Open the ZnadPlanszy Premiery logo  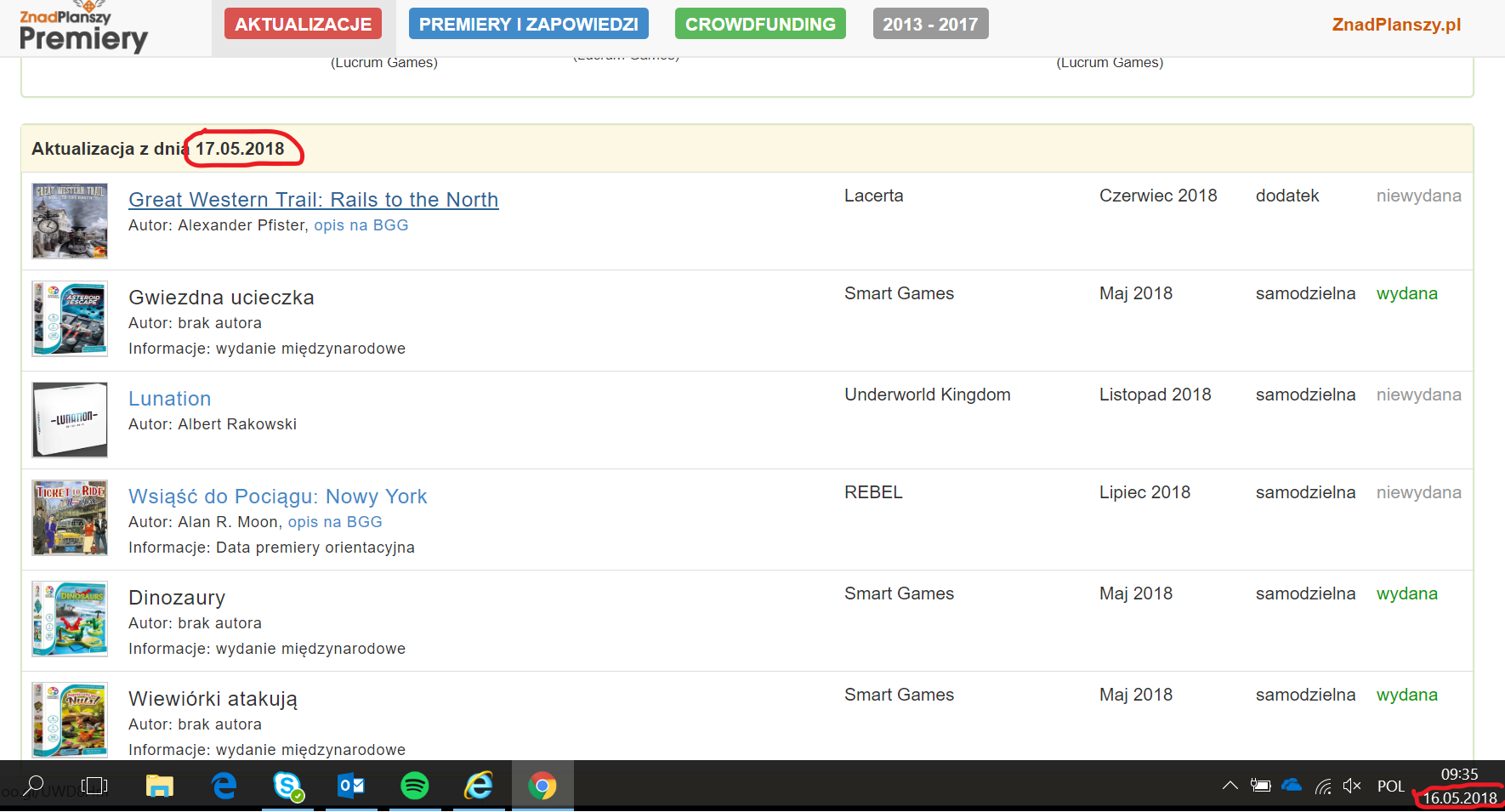[83, 28]
